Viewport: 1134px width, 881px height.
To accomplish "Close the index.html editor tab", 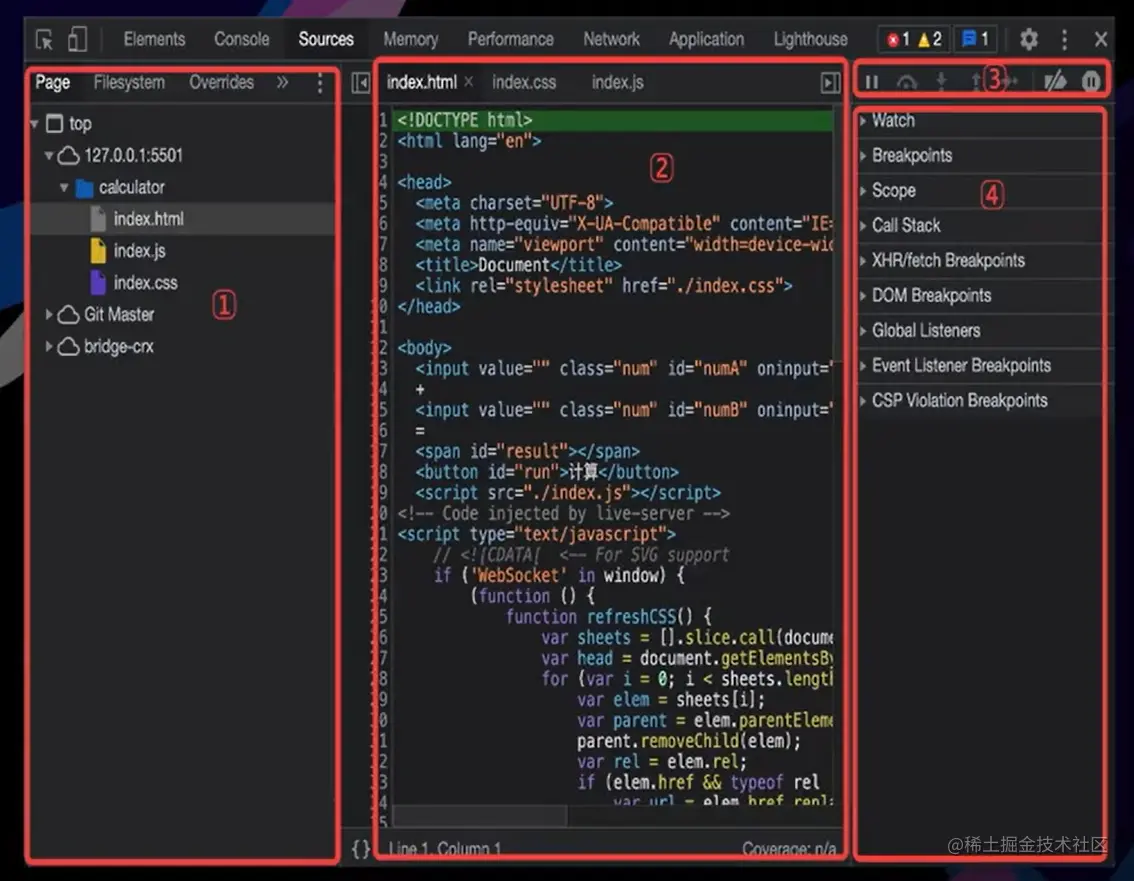I will pos(469,82).
